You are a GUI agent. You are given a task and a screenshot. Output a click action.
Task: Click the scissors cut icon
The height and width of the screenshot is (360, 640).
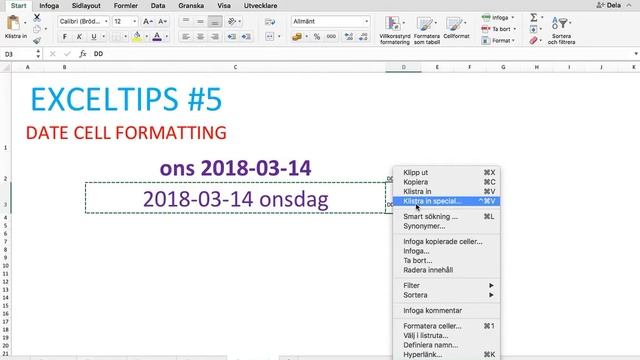click(37, 18)
